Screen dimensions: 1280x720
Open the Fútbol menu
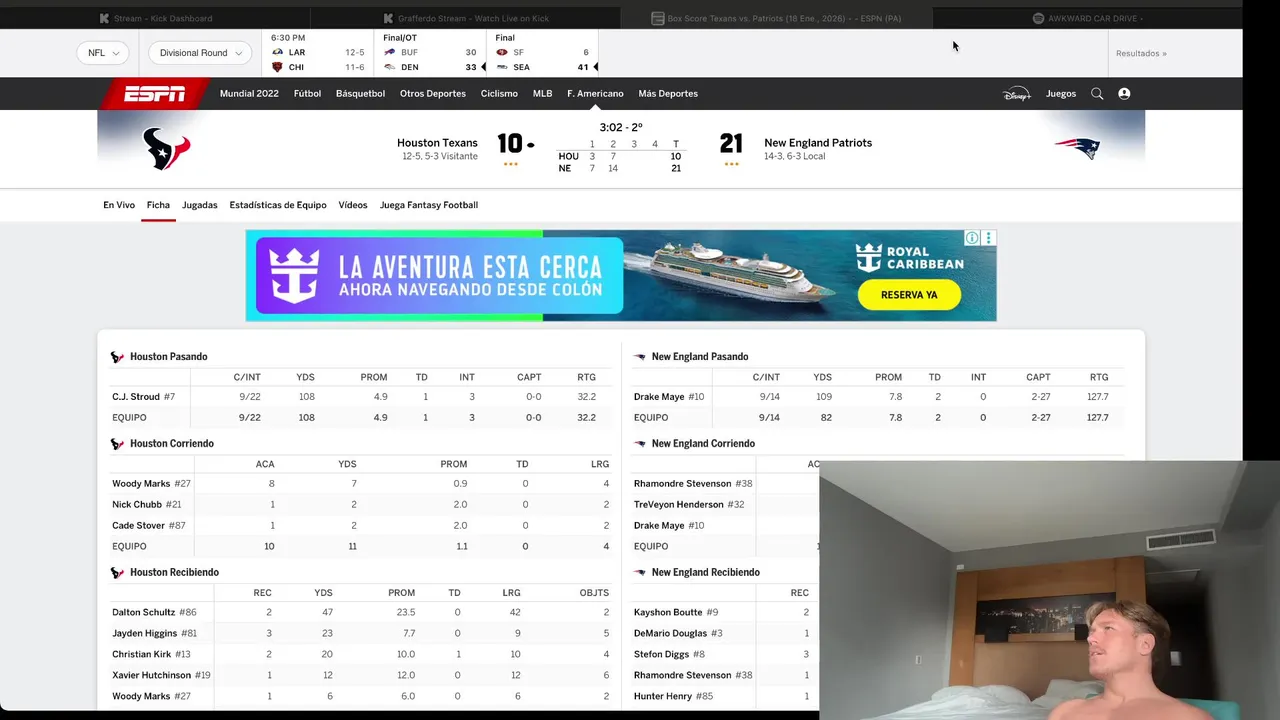pyautogui.click(x=307, y=94)
